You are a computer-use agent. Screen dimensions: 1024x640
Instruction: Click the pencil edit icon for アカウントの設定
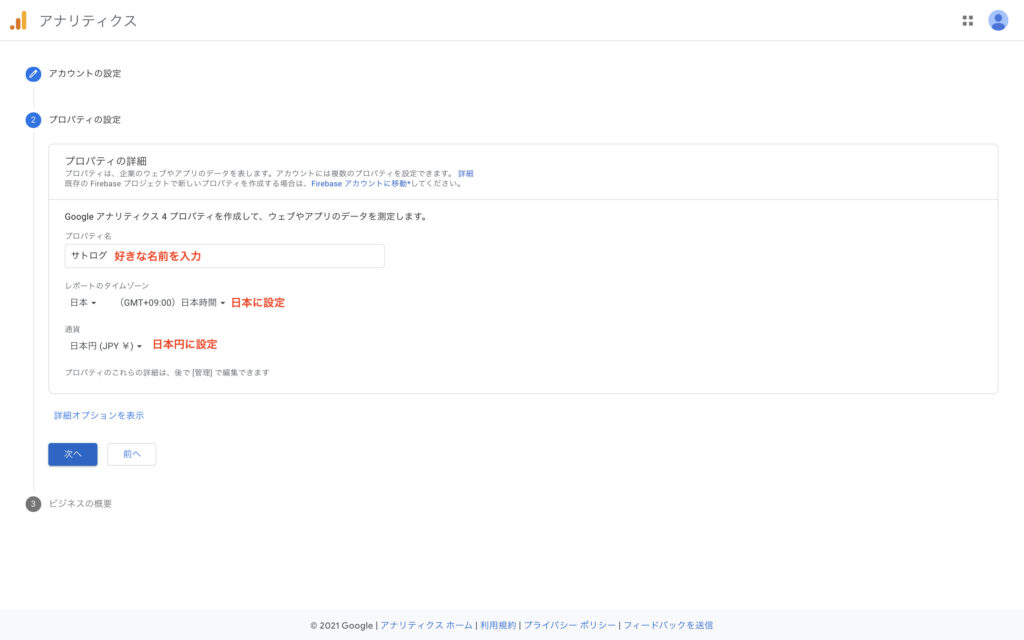click(33, 74)
